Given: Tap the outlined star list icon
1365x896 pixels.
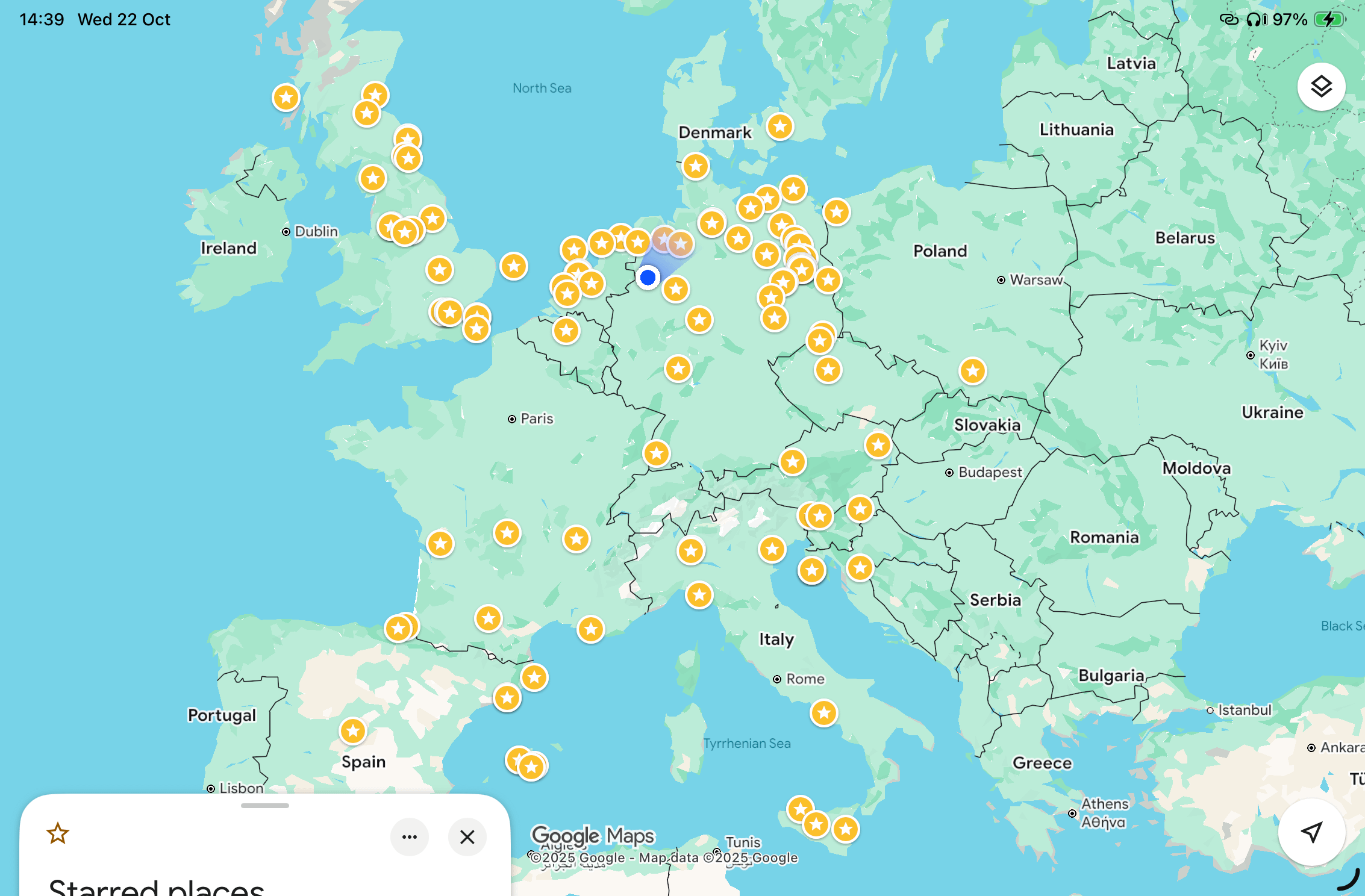Looking at the screenshot, I should (x=58, y=833).
